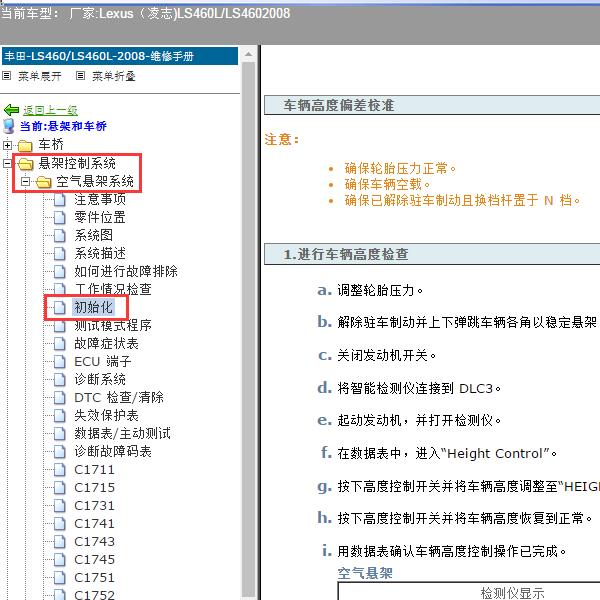600x600 pixels.
Task: Collapse the 空气悬架系统 sub-node
Action: tap(25, 182)
